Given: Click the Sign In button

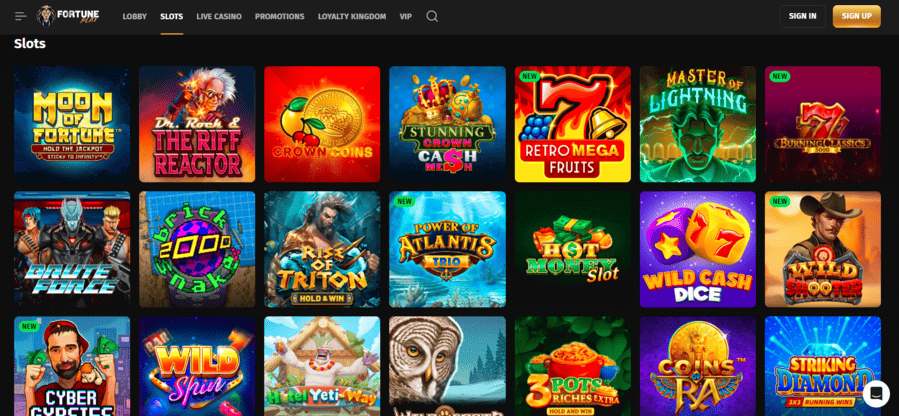Looking at the screenshot, I should pyautogui.click(x=802, y=16).
